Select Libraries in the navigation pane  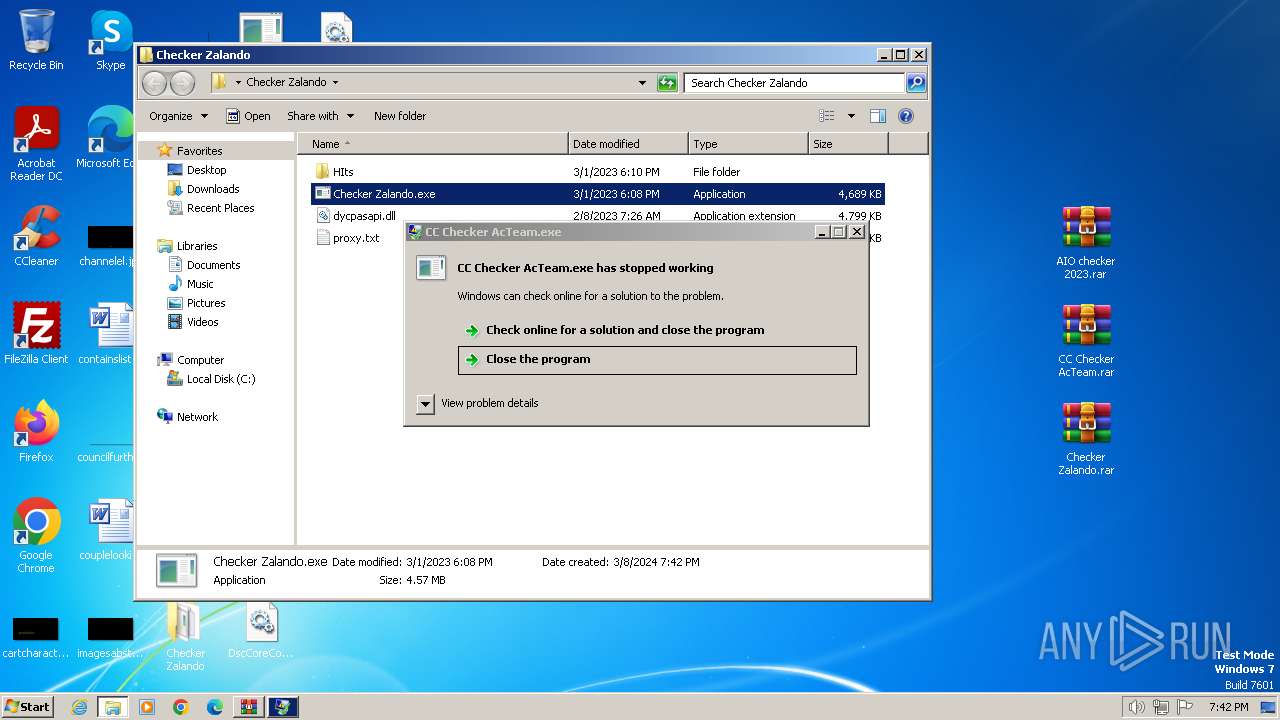point(197,246)
